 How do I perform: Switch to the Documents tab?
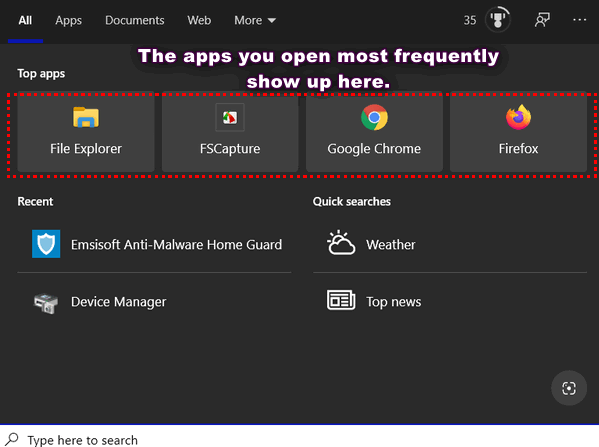134,20
